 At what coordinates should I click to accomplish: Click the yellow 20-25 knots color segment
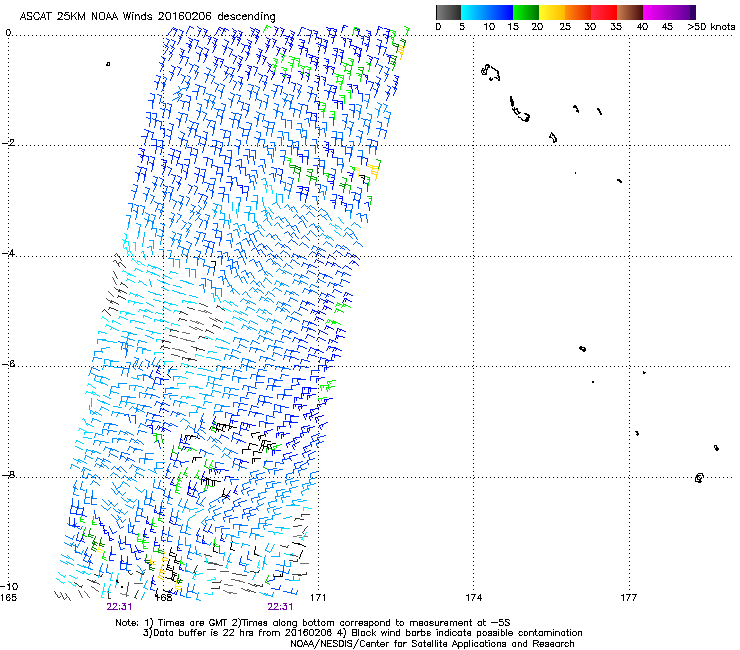click(552, 12)
